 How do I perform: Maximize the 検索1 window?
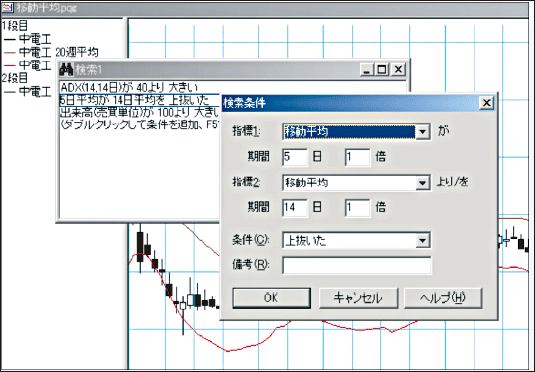click(x=382, y=70)
